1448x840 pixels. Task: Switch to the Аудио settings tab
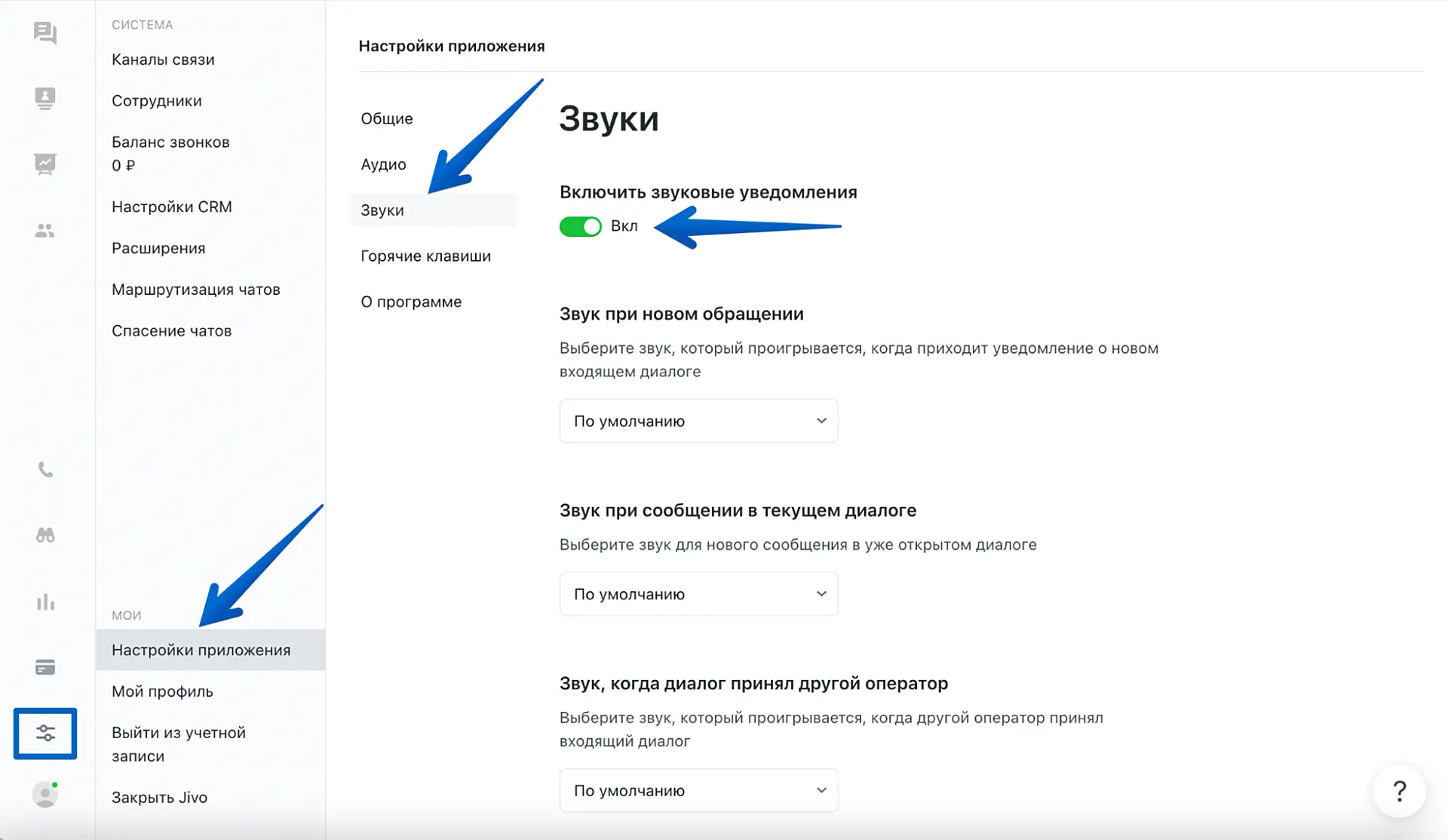[x=383, y=164]
